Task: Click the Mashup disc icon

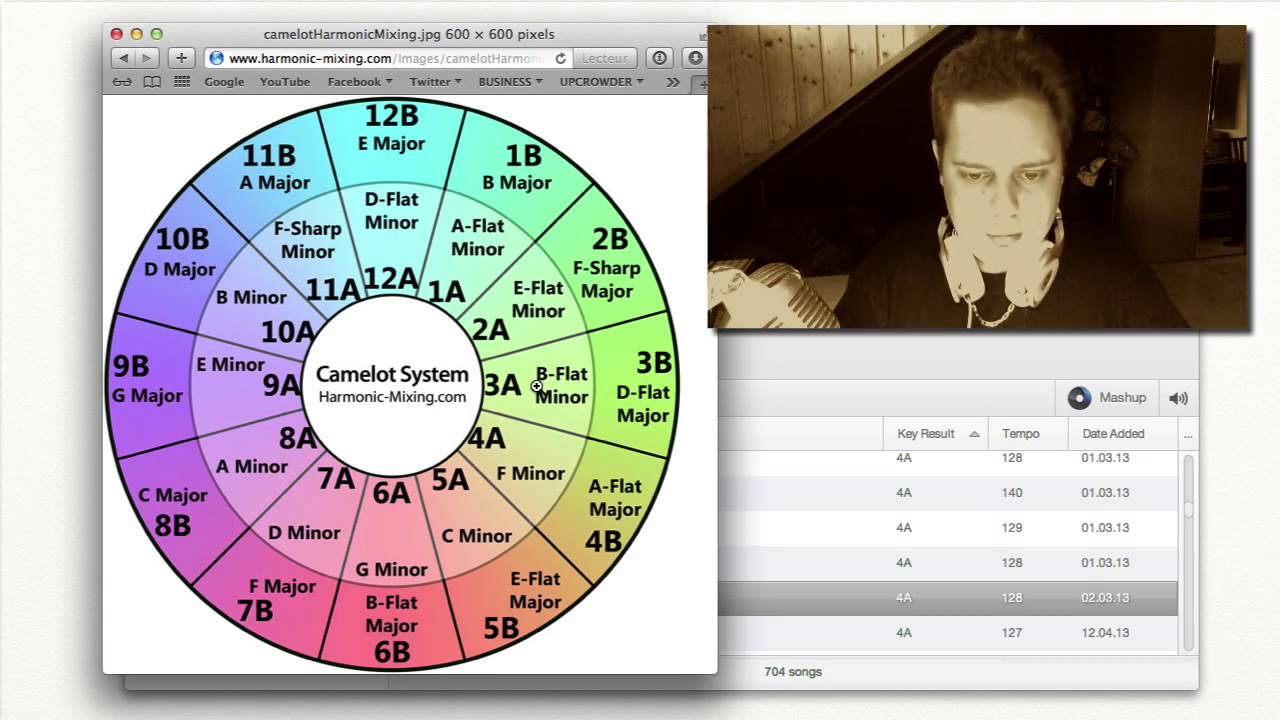Action: coord(1079,398)
